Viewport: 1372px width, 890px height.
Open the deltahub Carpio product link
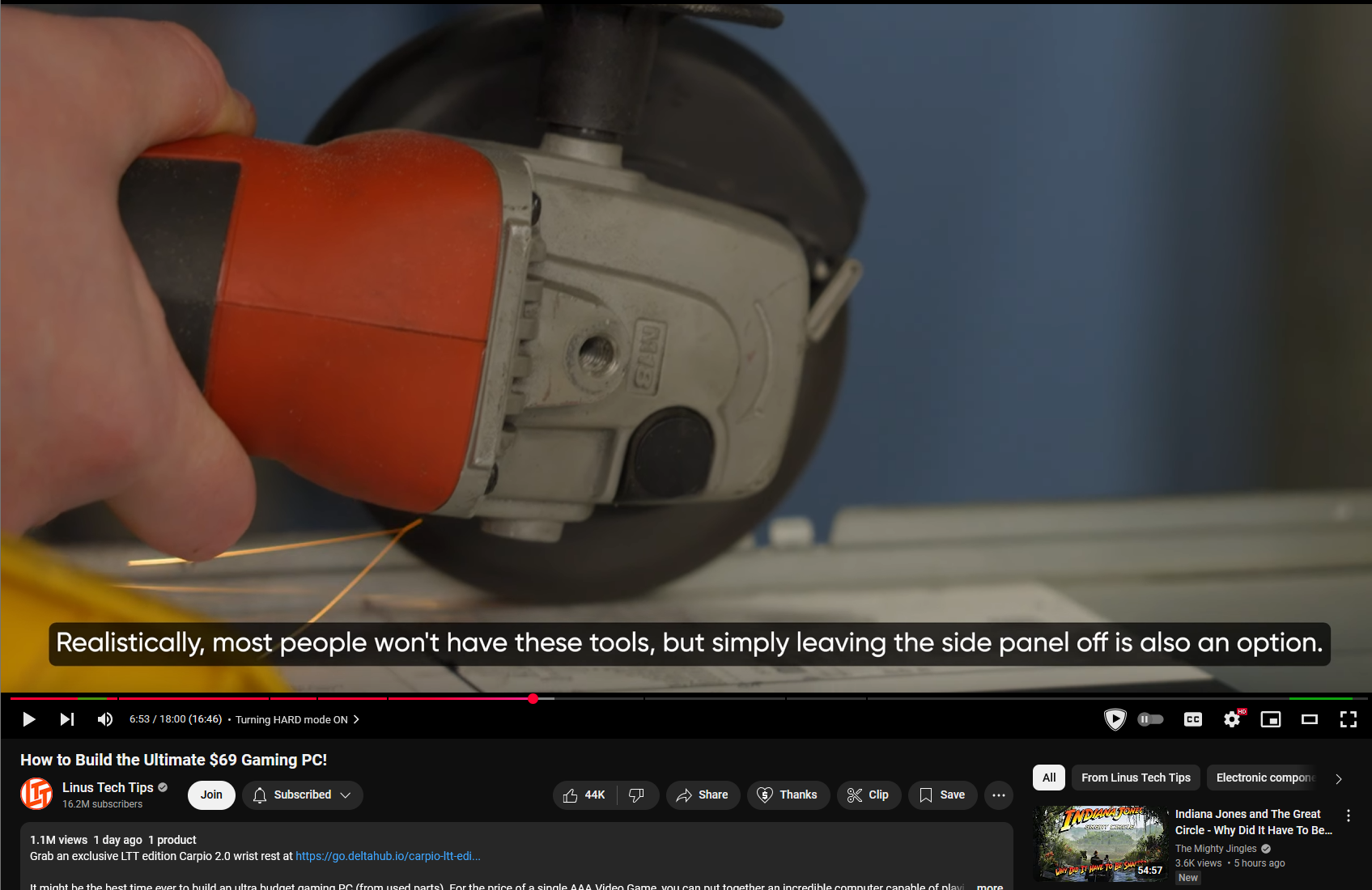click(388, 855)
